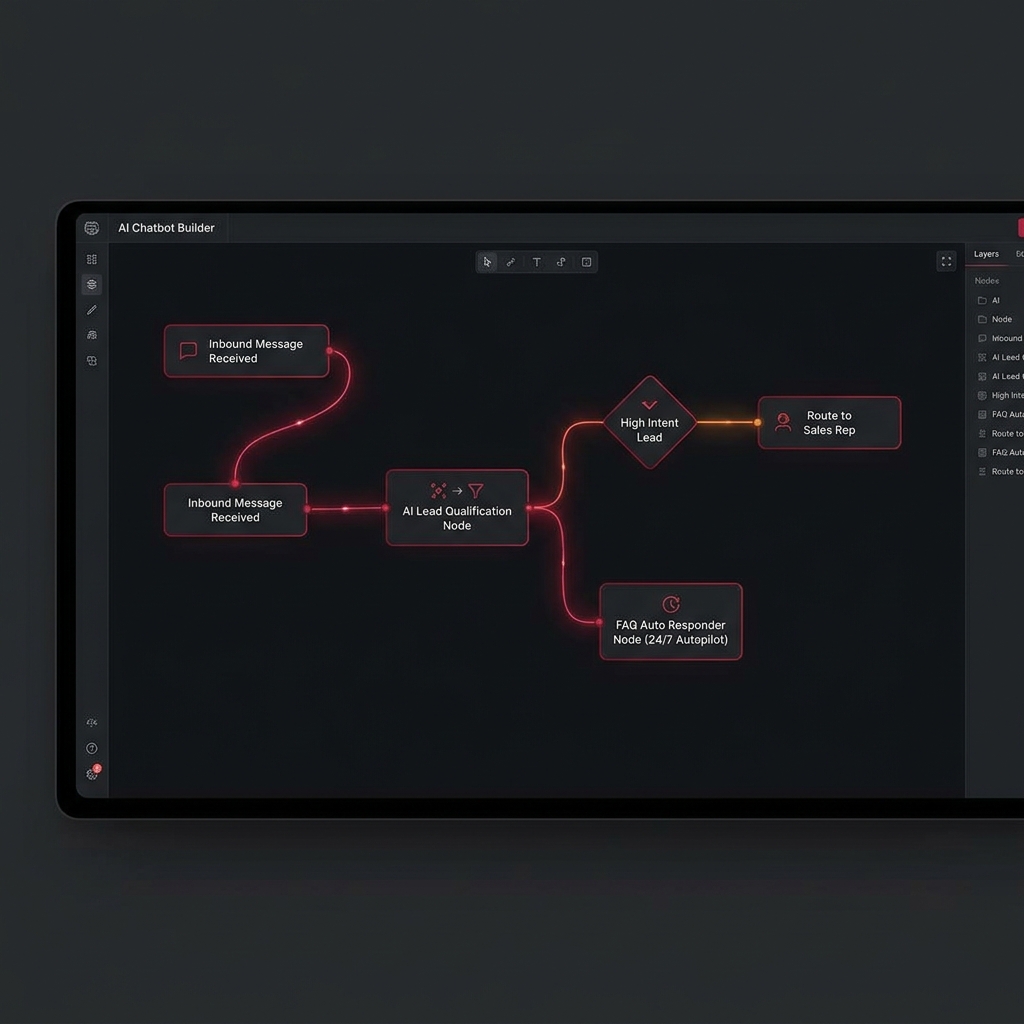This screenshot has height=1024, width=1024.
Task: Click the folder icon beside AI in Layers
Action: 982,300
